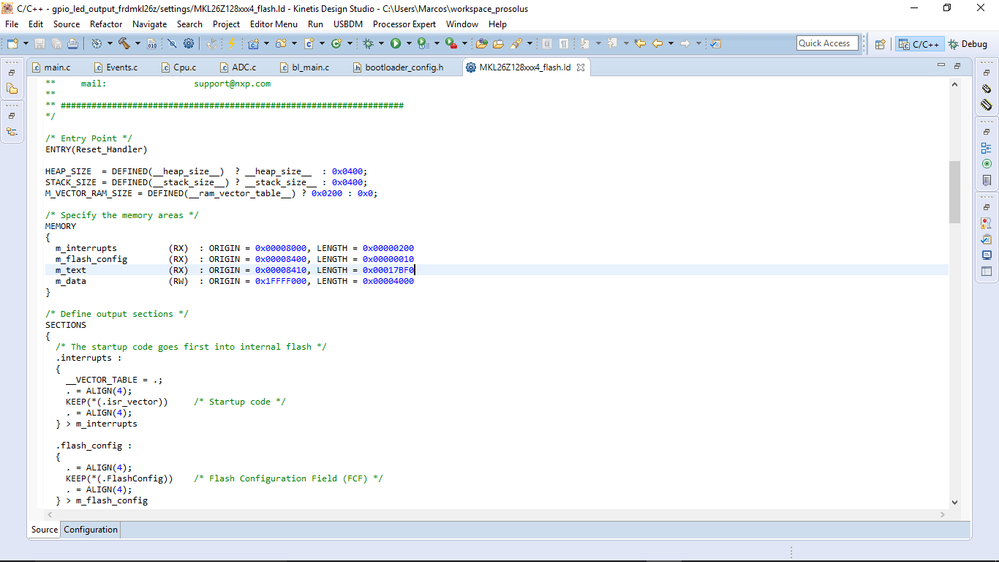The width and height of the screenshot is (999, 562).
Task: Open the Build hammer dropdown arrow
Action: pyautogui.click(x=138, y=43)
